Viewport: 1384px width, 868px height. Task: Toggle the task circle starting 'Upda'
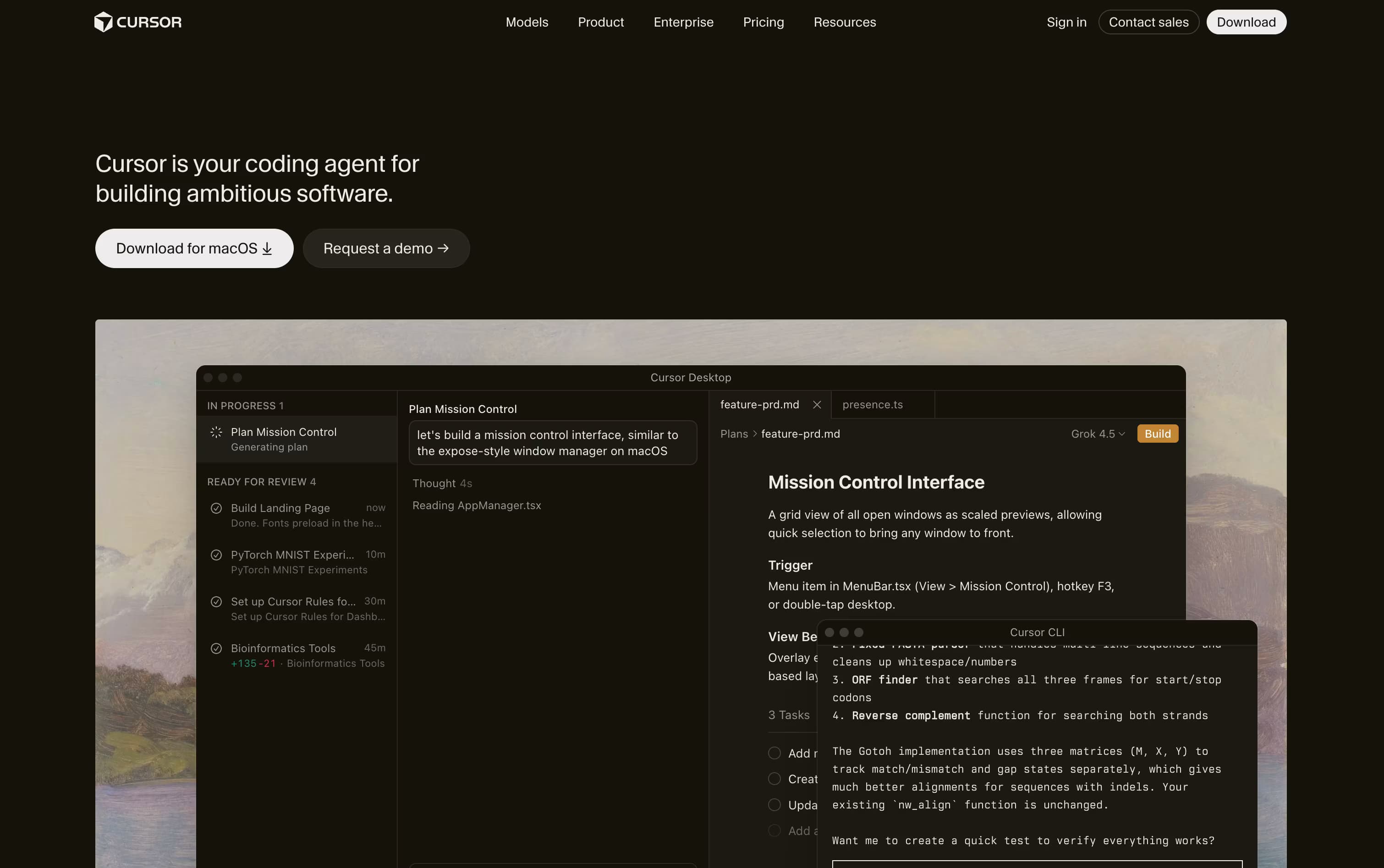pyautogui.click(x=774, y=805)
